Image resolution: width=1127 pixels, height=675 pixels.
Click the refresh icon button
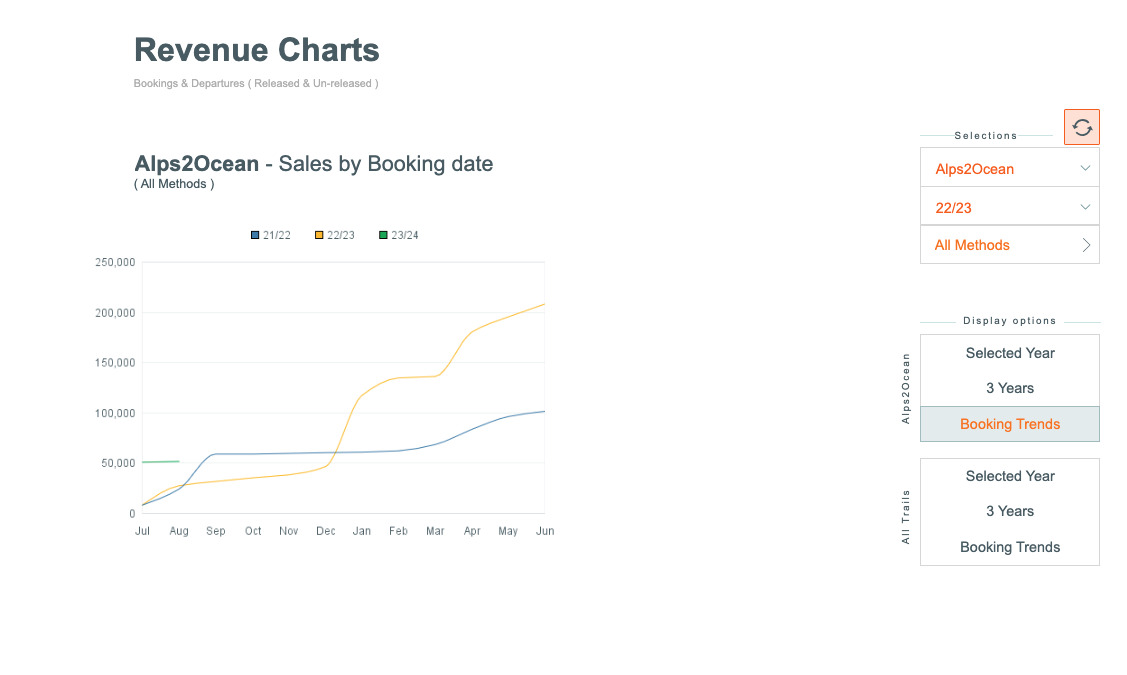(1081, 127)
